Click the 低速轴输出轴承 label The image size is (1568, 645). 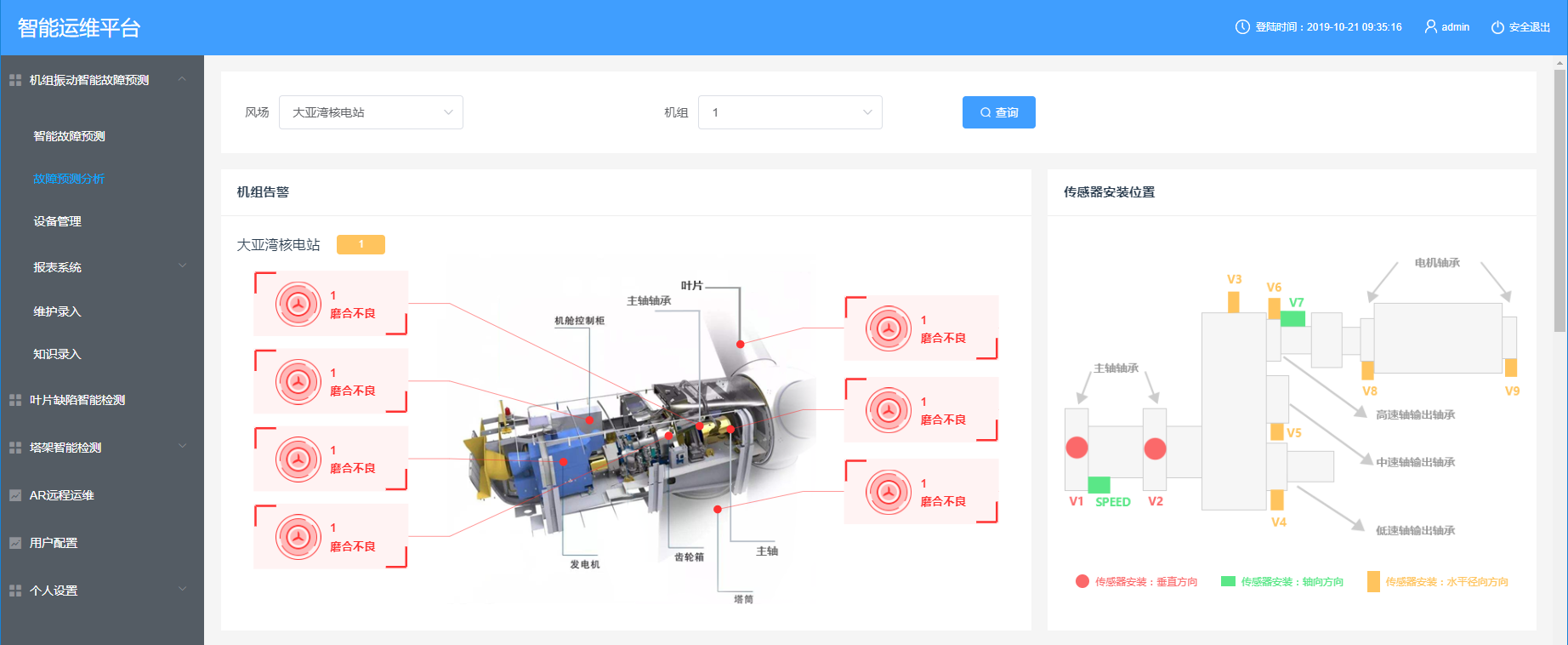point(1416,531)
